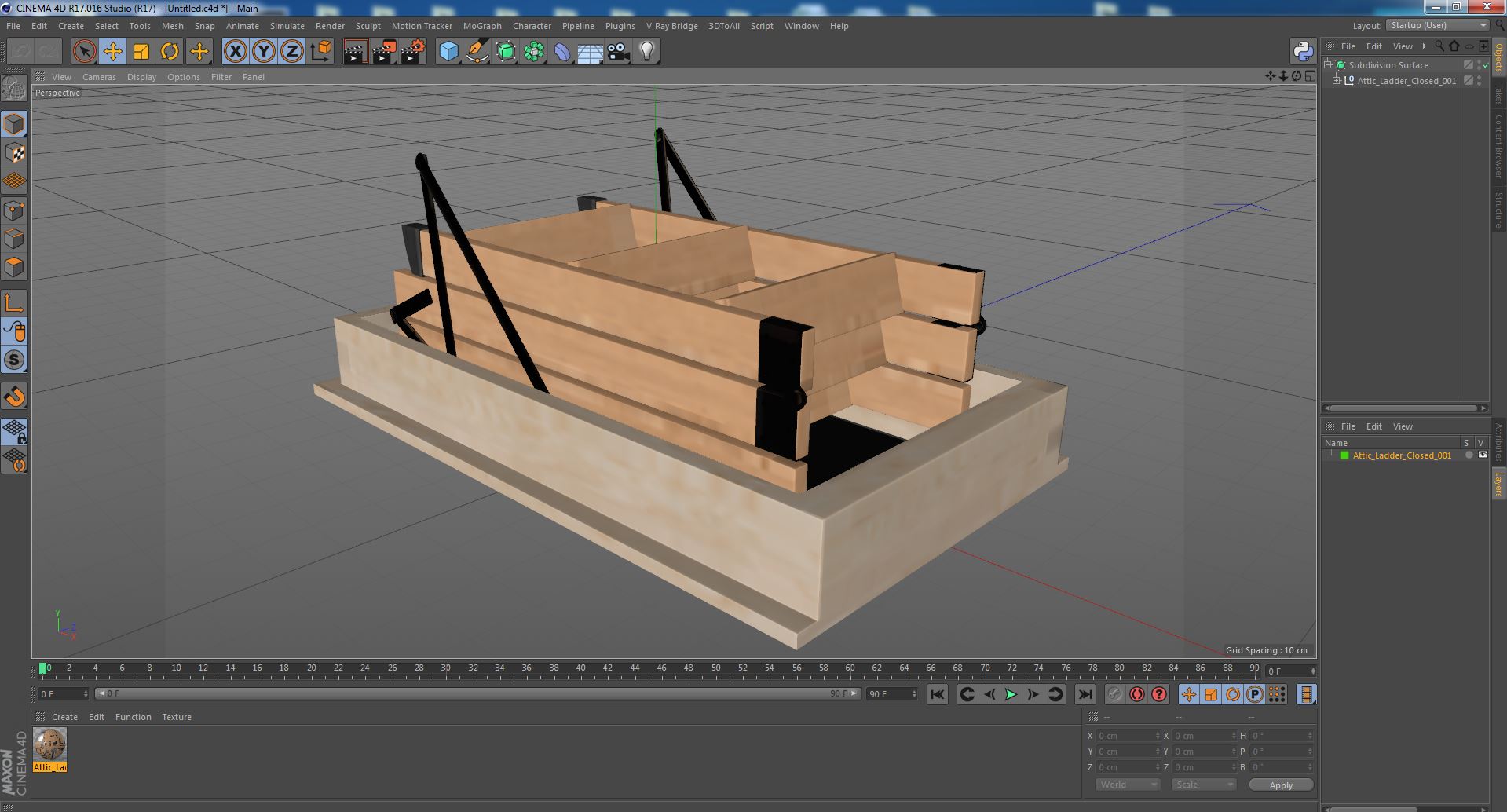Open the Layers side tab
1507x812 pixels.
pyautogui.click(x=1499, y=485)
